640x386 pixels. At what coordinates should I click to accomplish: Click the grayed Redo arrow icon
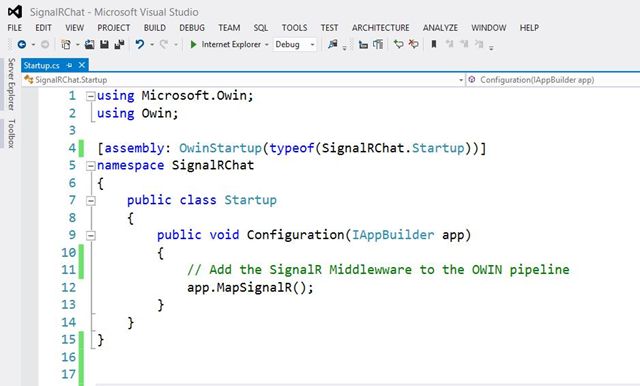click(164, 44)
